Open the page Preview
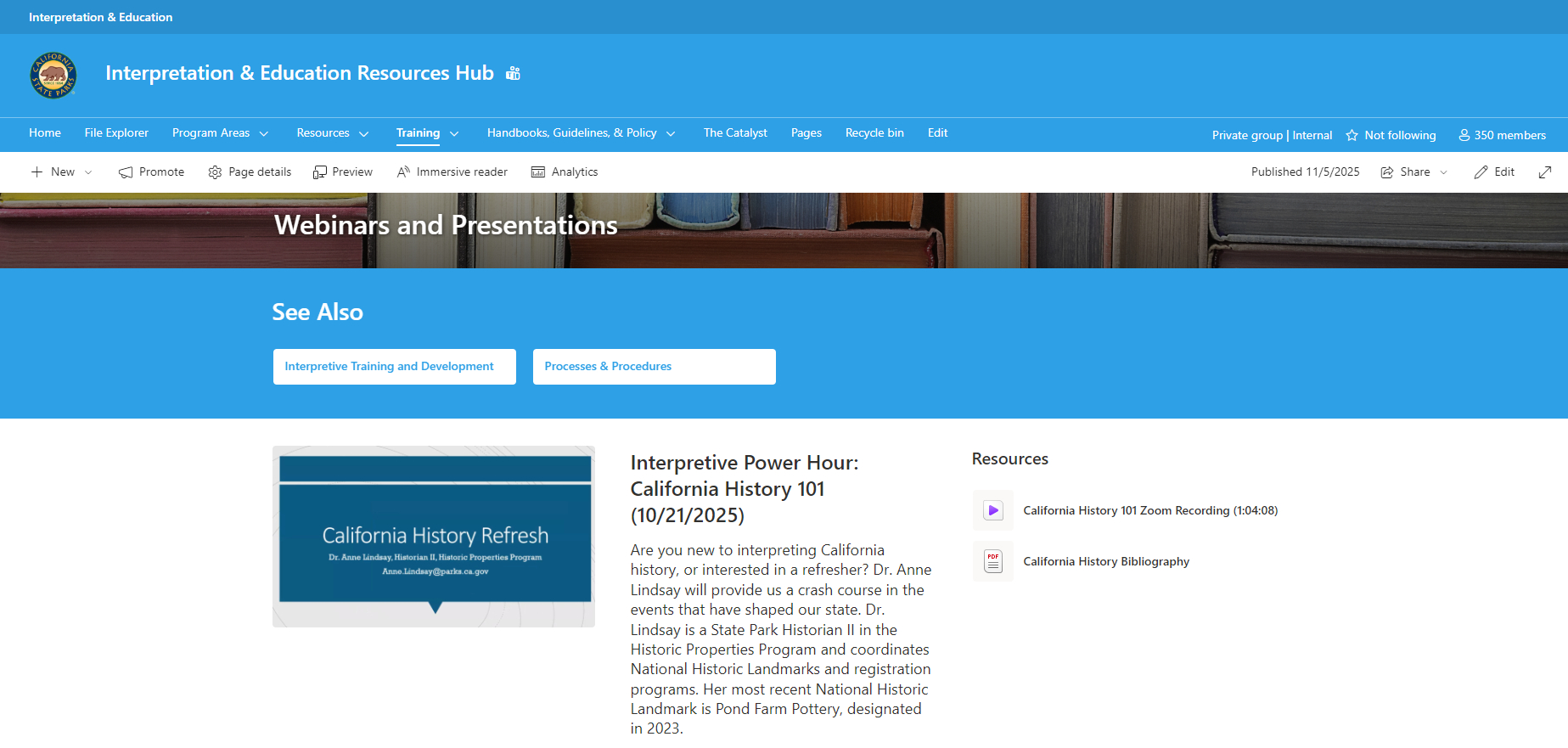This screenshot has width=1568, height=748. click(343, 172)
